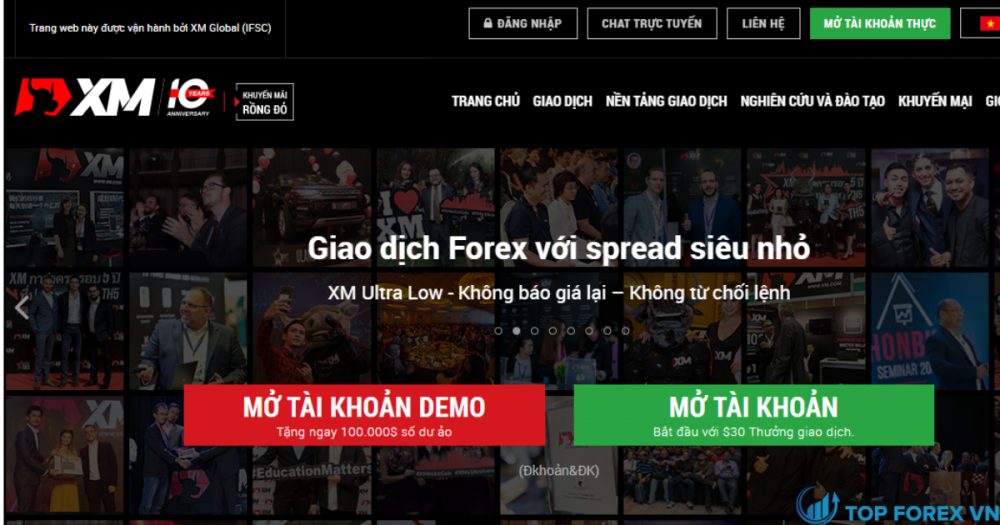This screenshot has height=525, width=1000.
Task: Expand the Nghiên Cứu Và Đào Tạo menu
Action: pyautogui.click(x=812, y=101)
